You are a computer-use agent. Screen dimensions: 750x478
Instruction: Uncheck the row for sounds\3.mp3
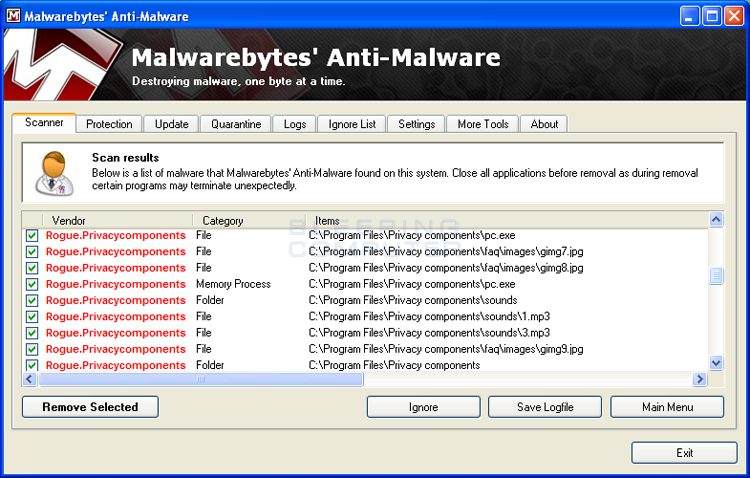tap(32, 333)
